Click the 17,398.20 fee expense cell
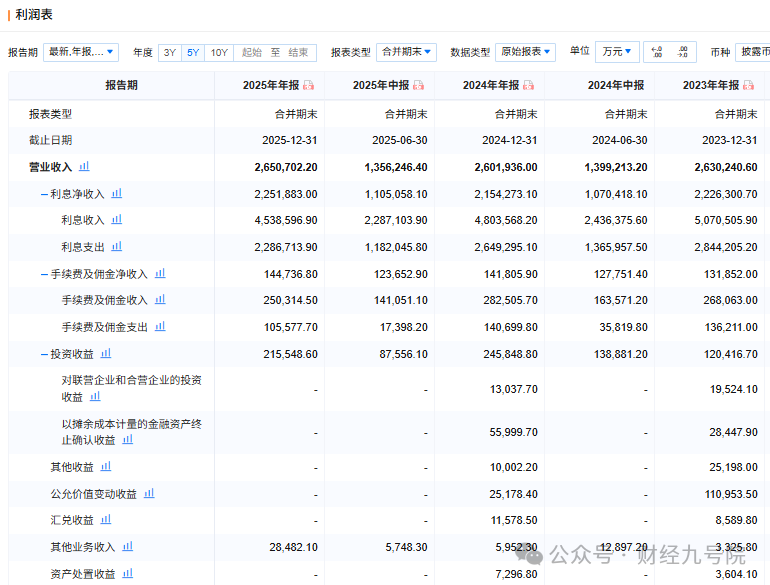 [x=404, y=327]
